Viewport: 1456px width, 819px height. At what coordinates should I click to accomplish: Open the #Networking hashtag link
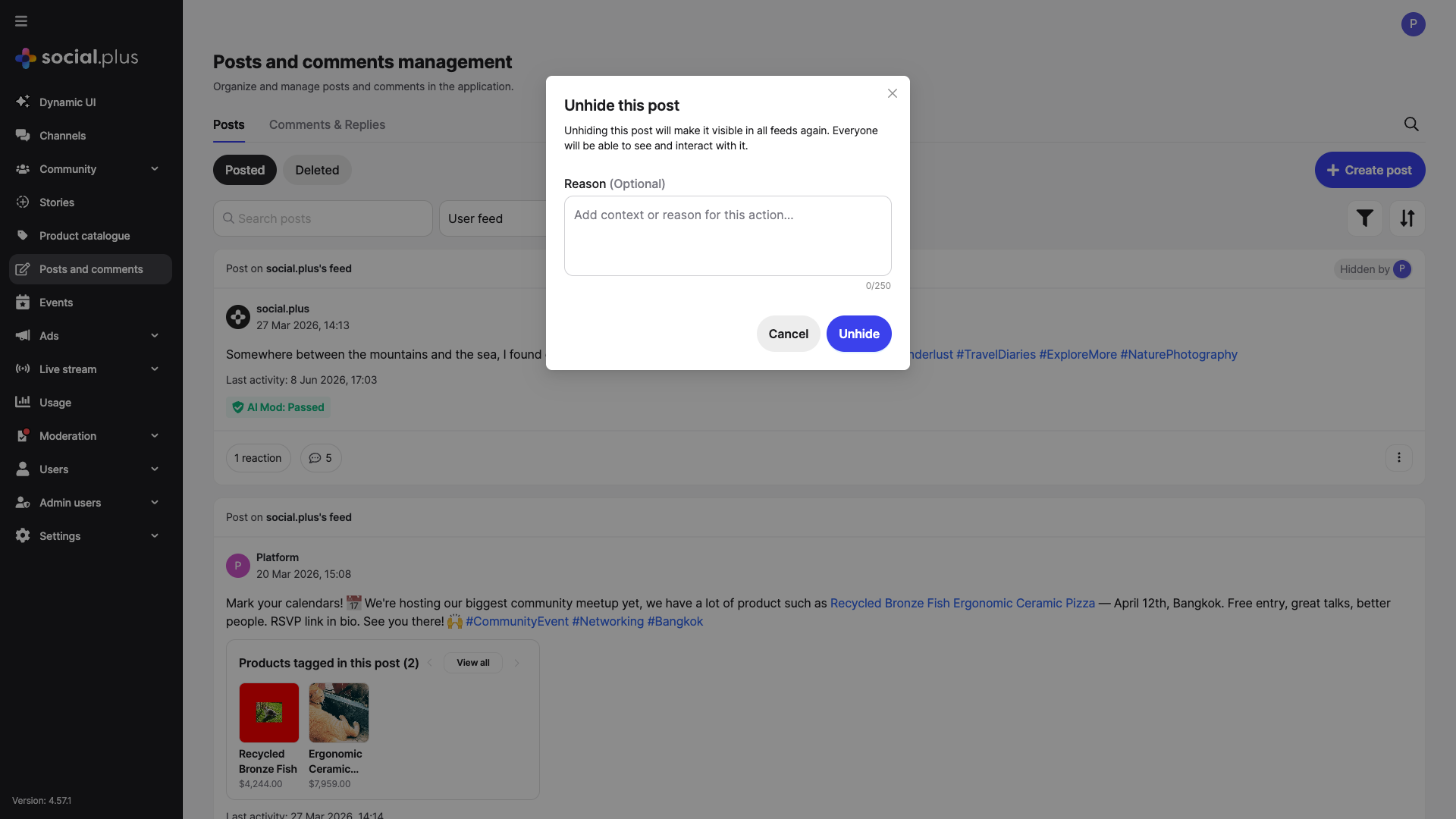[607, 622]
